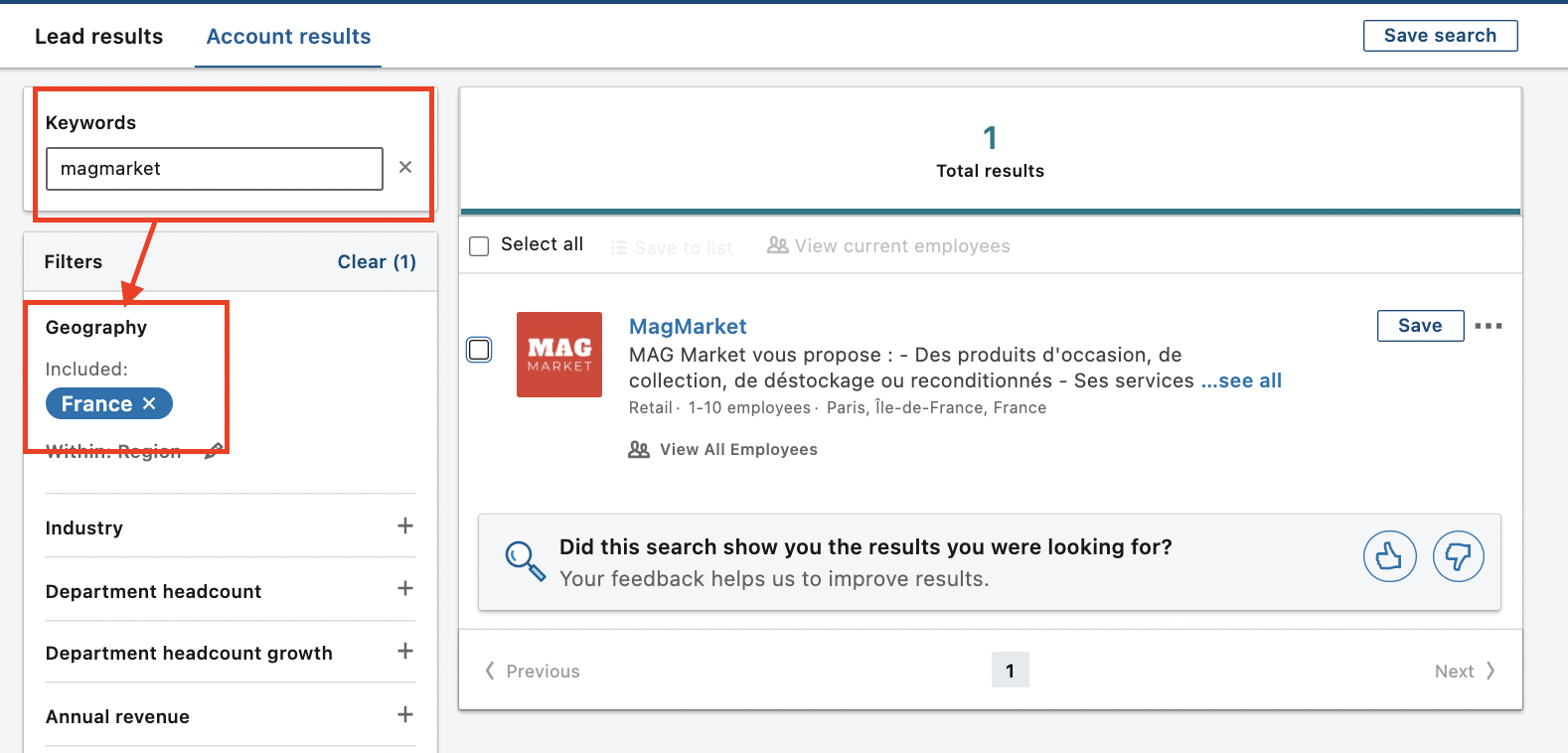Click the Paris, Île-de-France, France location text
This screenshot has height=753, width=1568.
936,408
